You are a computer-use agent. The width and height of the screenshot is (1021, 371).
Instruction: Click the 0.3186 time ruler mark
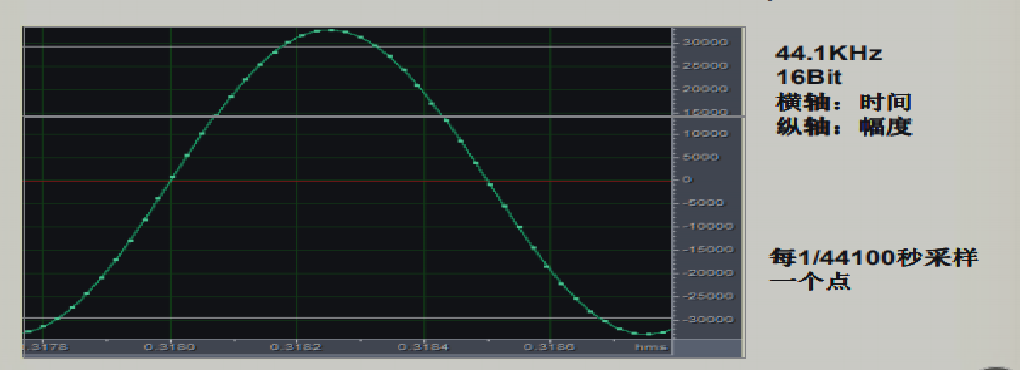coord(550,347)
